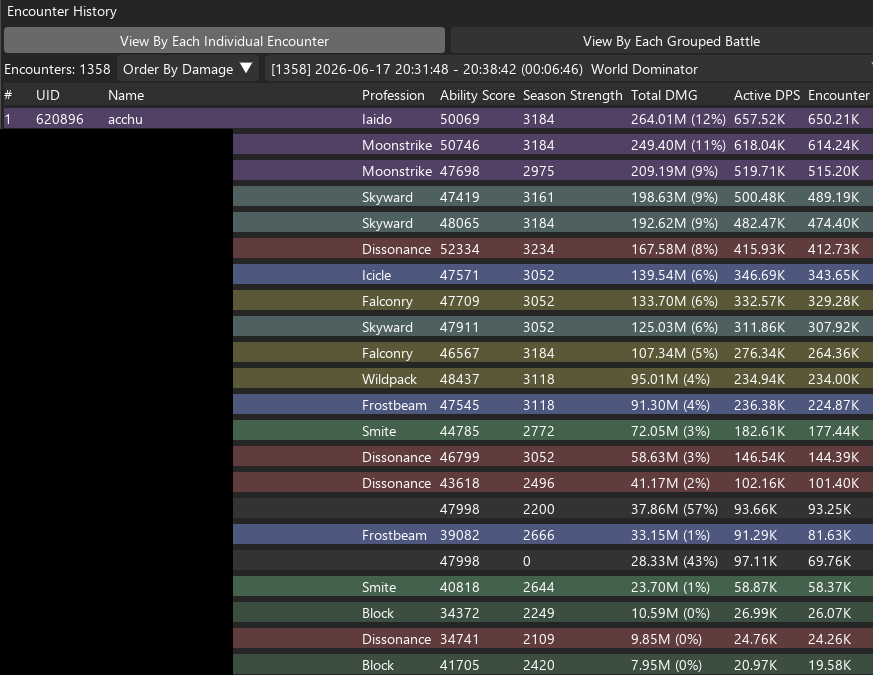This screenshot has width=873, height=675.
Task: Select the Block row with 7.95M damage
Action: [553, 665]
